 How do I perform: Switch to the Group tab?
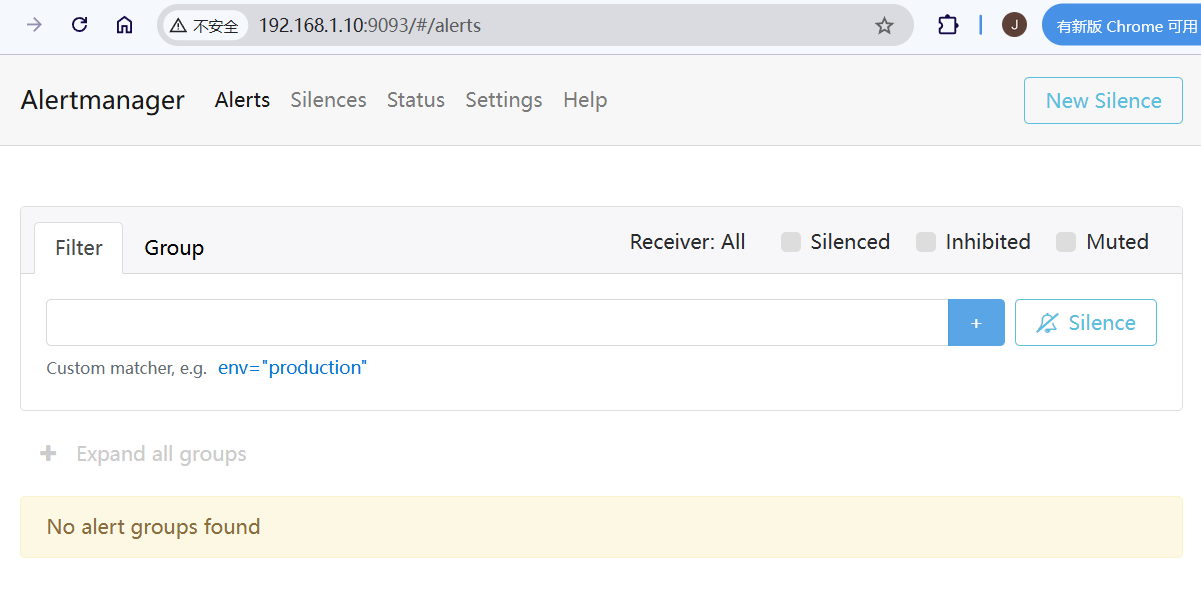click(174, 248)
